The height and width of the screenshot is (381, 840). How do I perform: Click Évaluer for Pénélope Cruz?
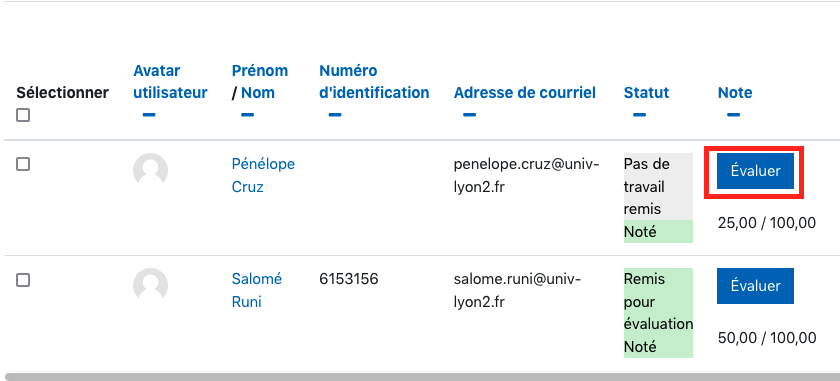[755, 171]
